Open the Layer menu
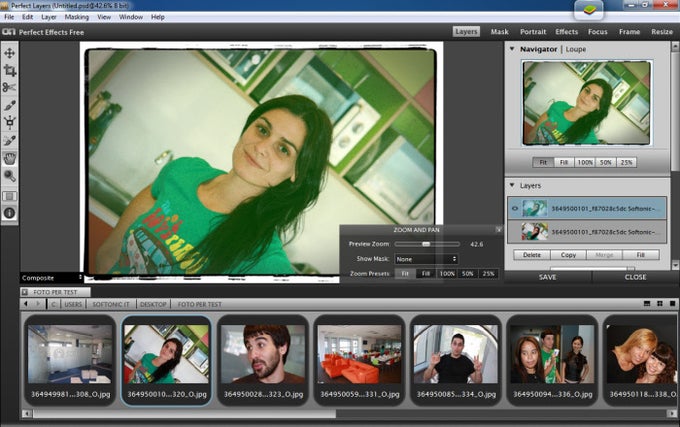Image resolution: width=680 pixels, height=427 pixels. tap(49, 17)
